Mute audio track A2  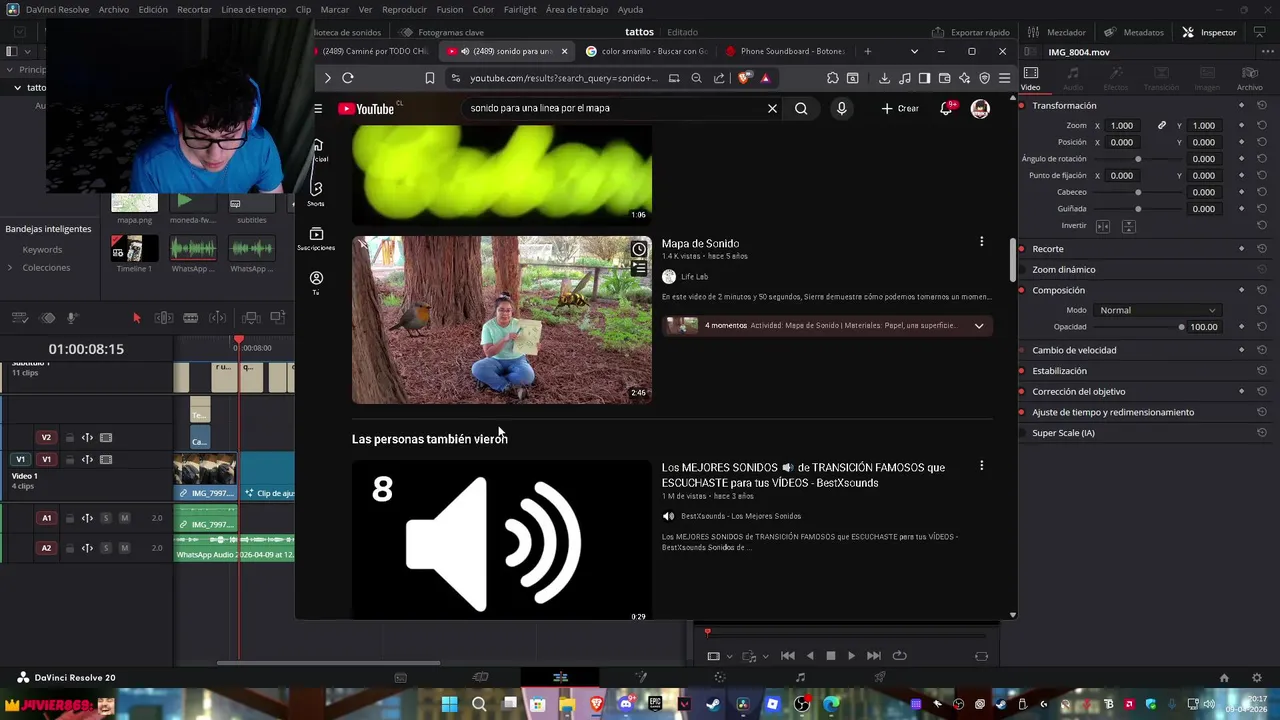pyautogui.click(x=125, y=548)
